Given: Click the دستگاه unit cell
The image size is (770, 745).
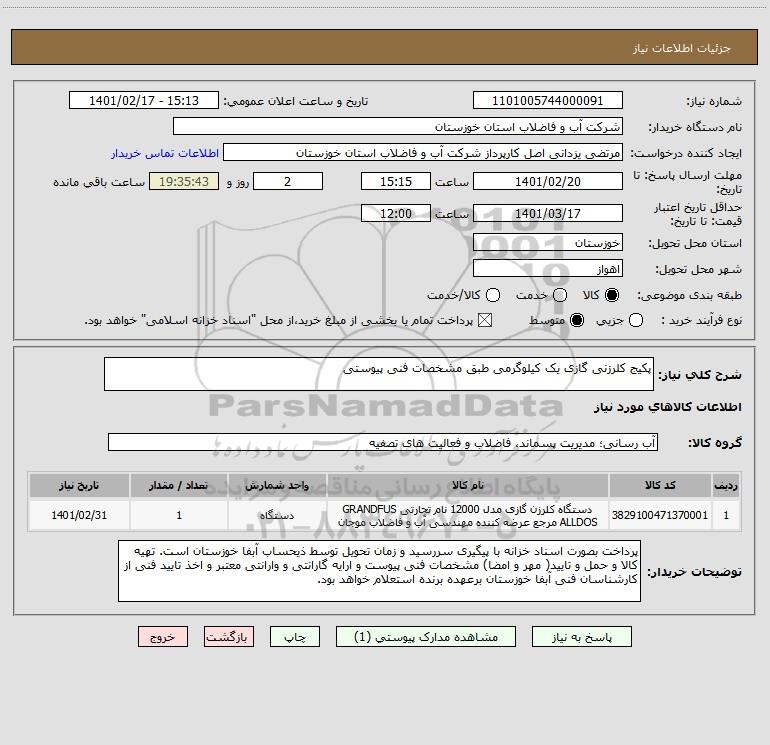Looking at the screenshot, I should tap(277, 515).
